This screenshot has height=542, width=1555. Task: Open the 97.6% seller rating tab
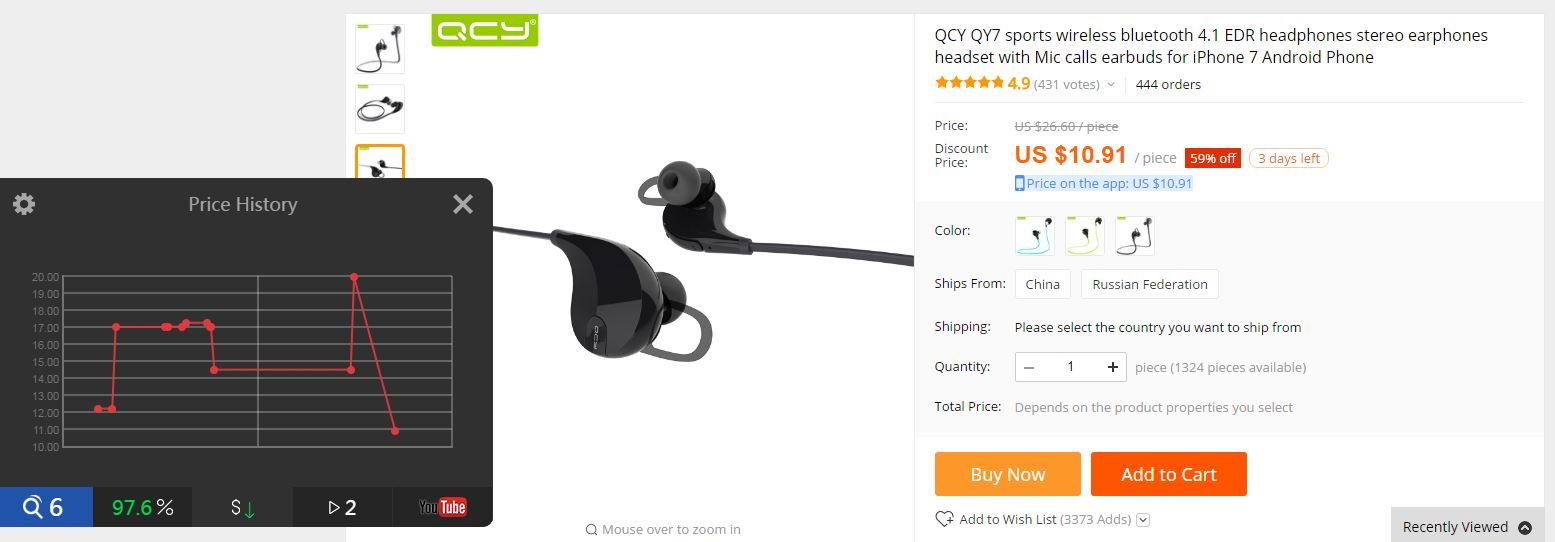pos(142,507)
